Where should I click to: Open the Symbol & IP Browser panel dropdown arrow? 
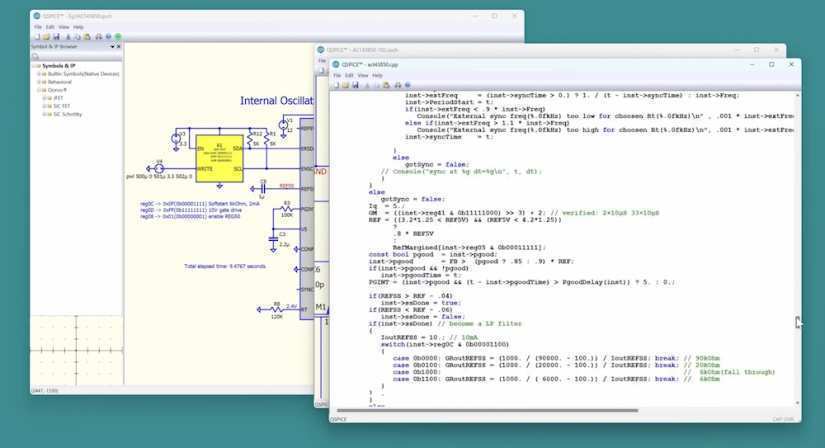pos(111,46)
